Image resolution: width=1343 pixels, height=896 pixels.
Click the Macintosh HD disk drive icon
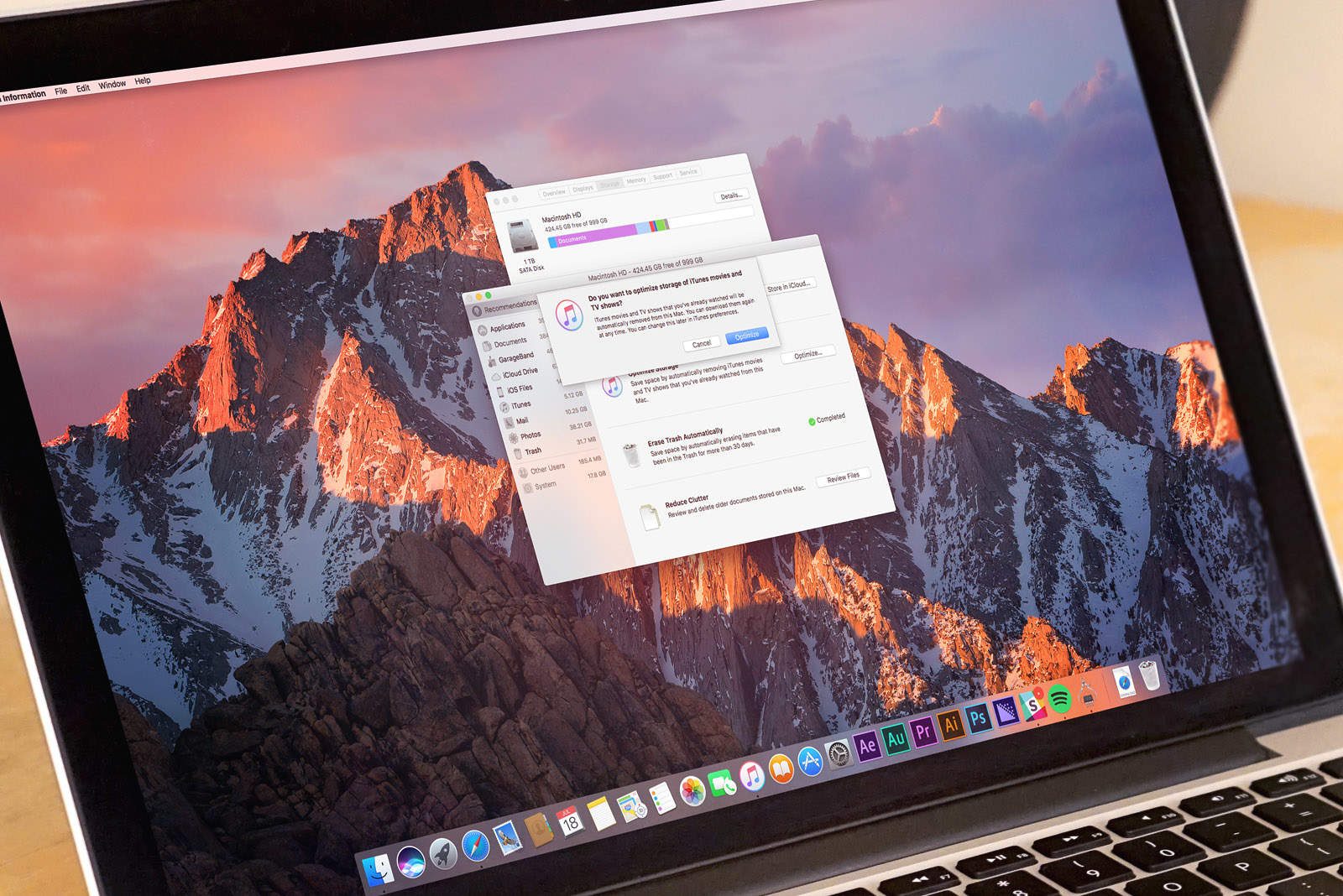[522, 236]
